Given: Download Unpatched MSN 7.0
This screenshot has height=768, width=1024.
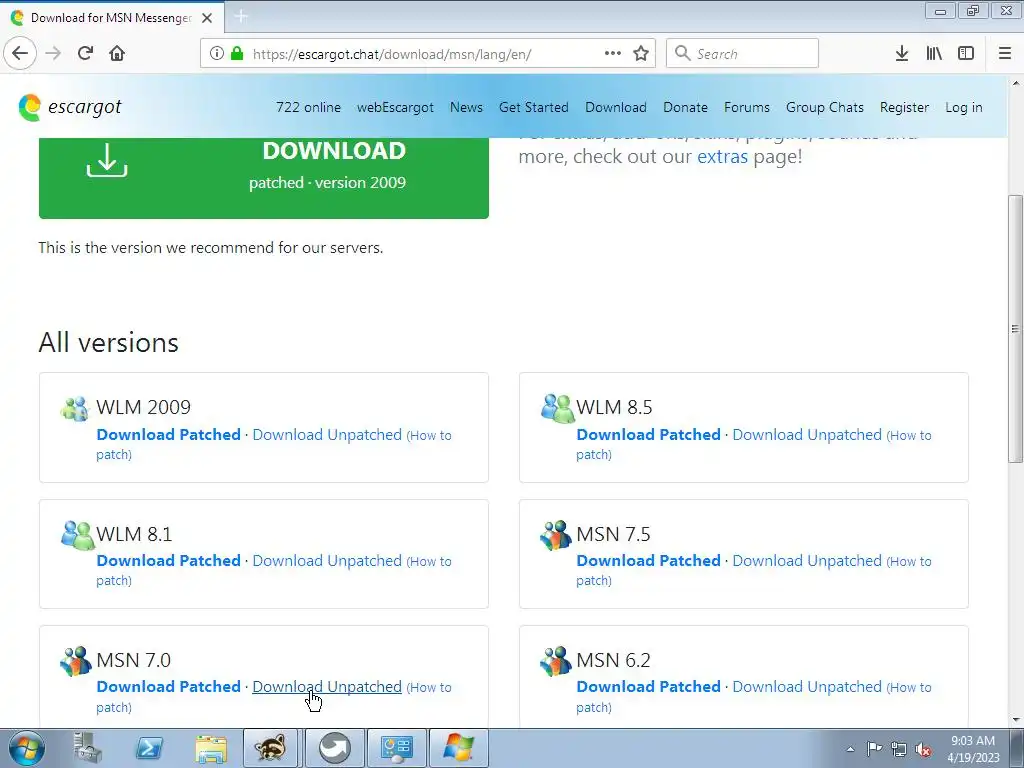Looking at the screenshot, I should [327, 687].
